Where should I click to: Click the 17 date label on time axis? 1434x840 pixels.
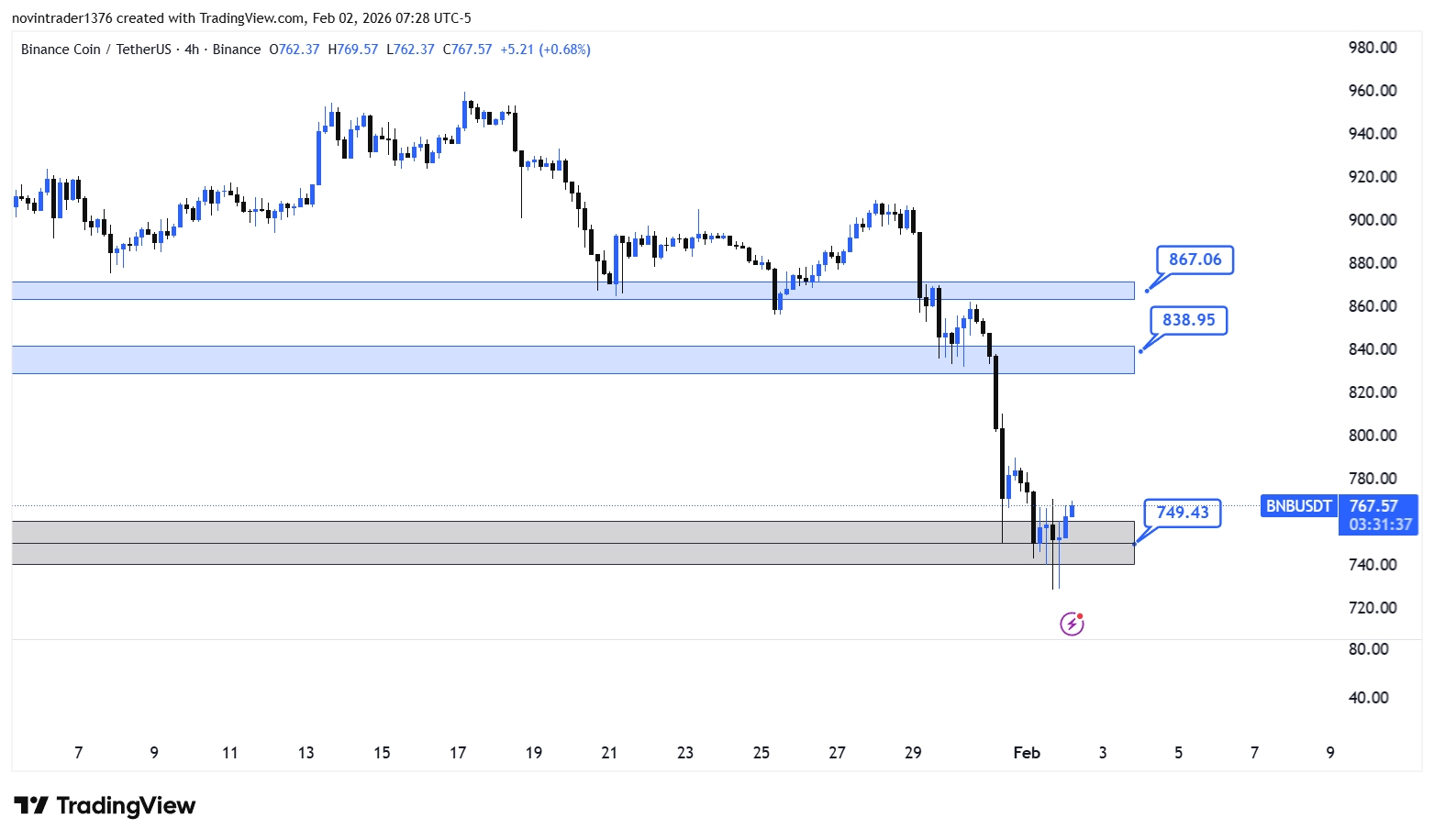458,753
